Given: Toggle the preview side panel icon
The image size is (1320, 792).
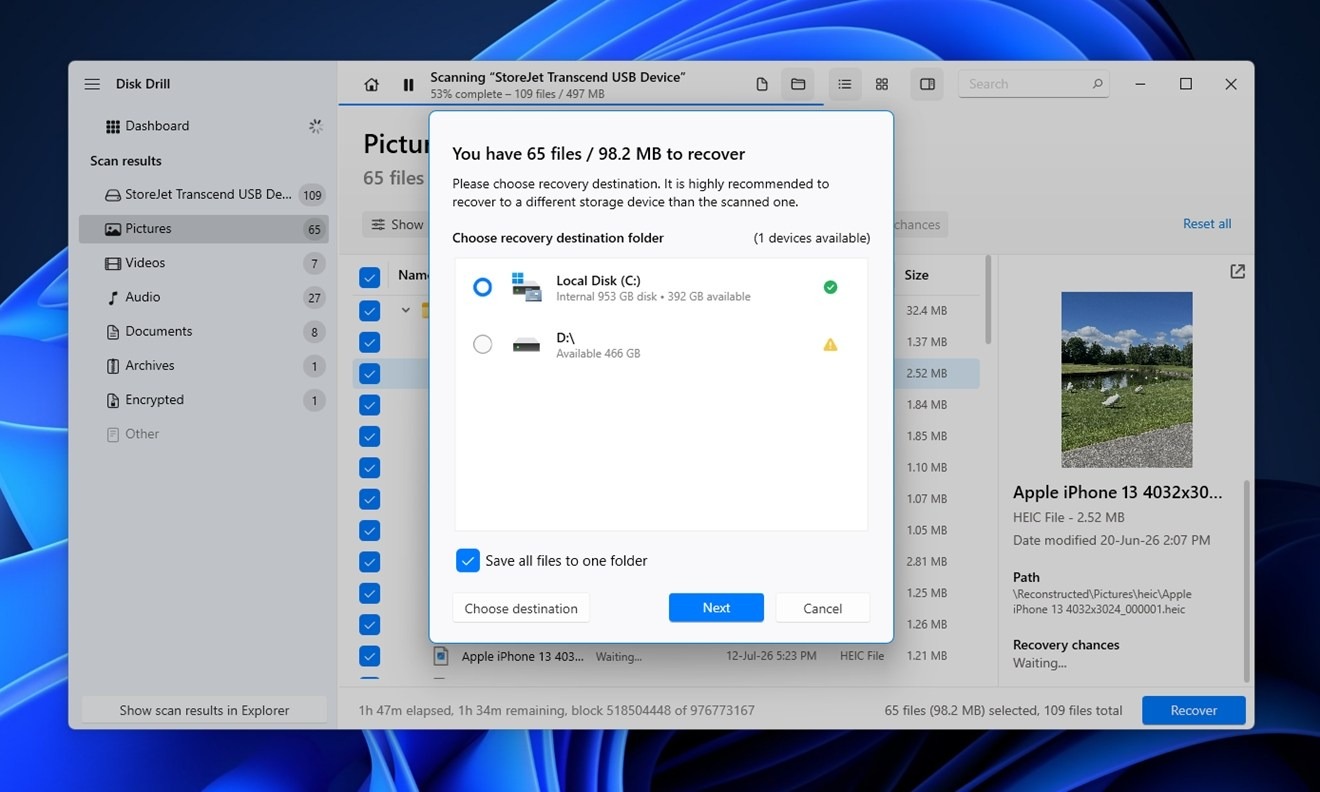Looking at the screenshot, I should tap(927, 85).
